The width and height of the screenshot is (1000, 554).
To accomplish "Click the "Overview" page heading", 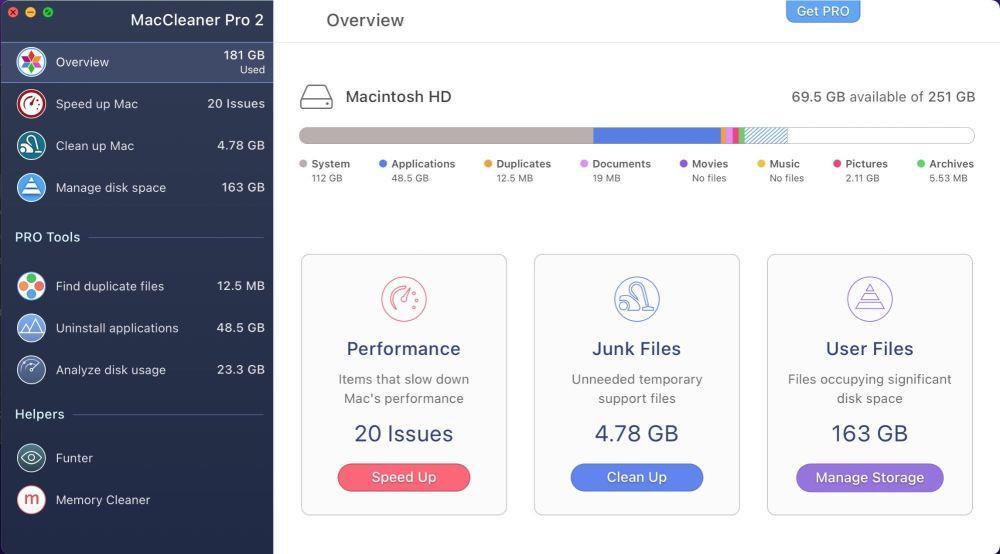I will tap(365, 20).
